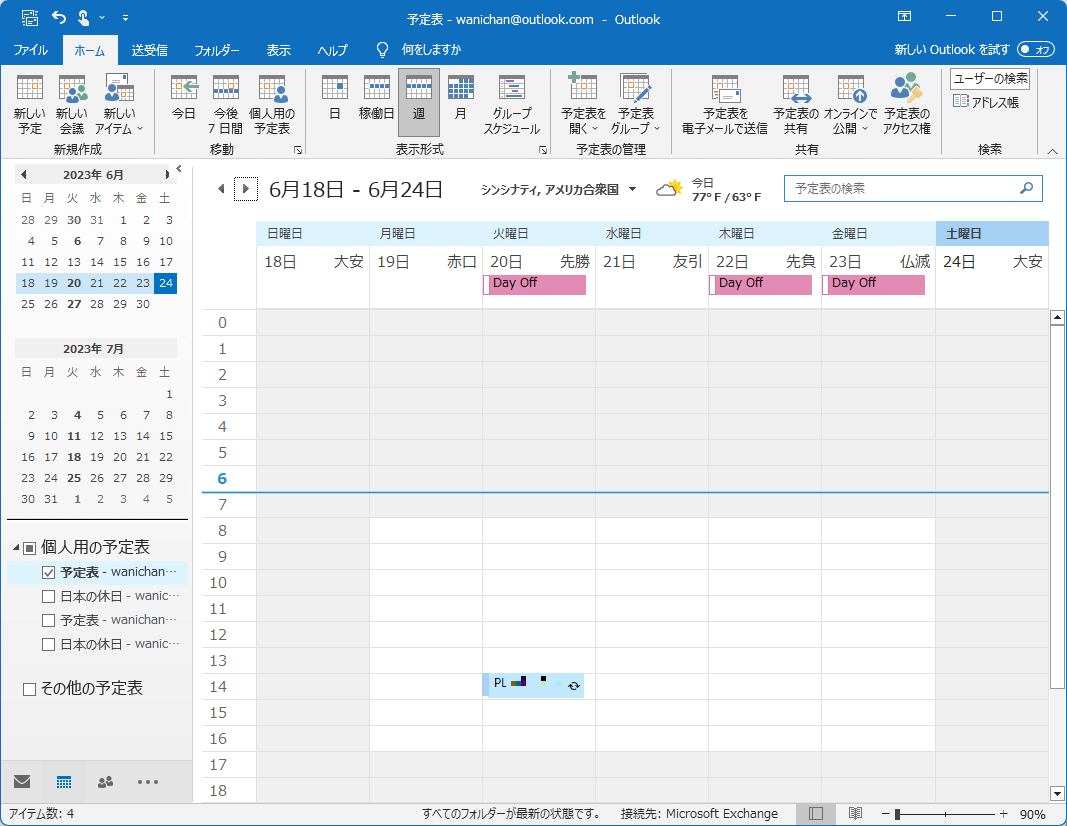
Task: Open more navigation options (…)
Action: coord(148,781)
